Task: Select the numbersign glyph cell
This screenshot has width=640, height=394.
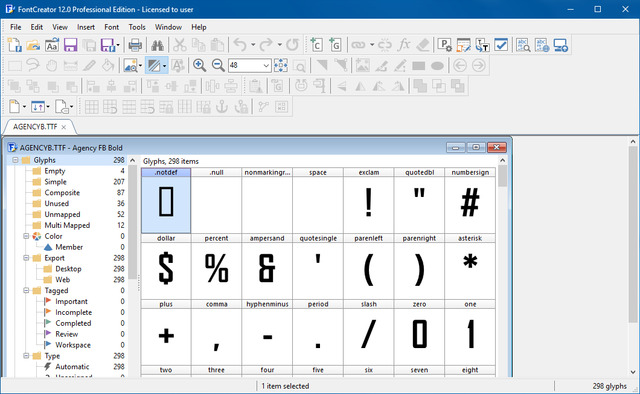Action: [x=470, y=200]
